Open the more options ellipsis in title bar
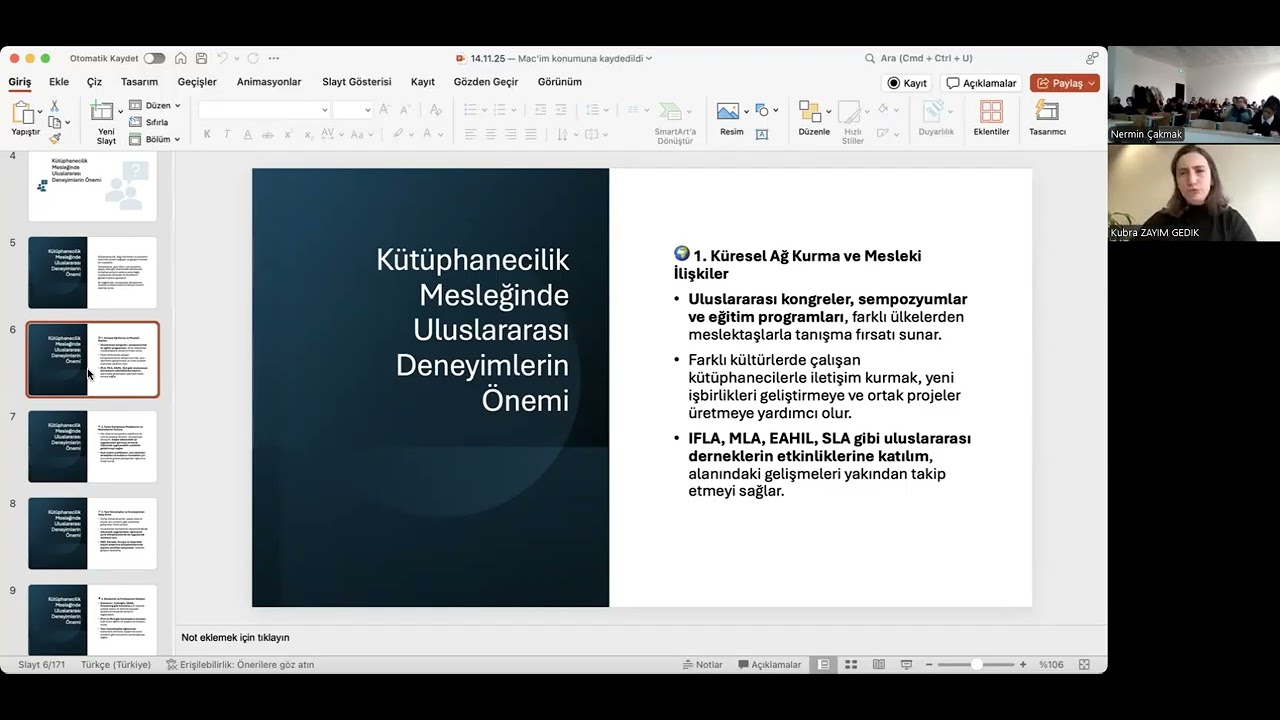 pyautogui.click(x=274, y=59)
